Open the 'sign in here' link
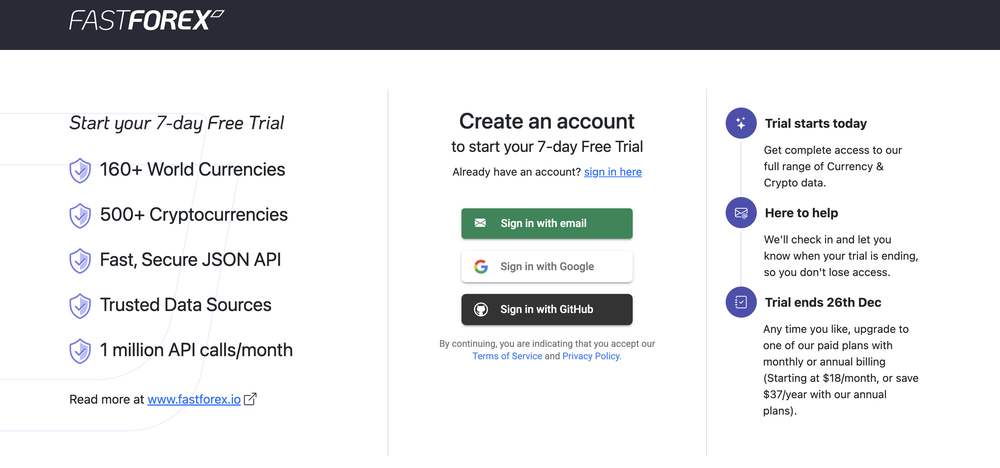The height and width of the screenshot is (468, 1000). pos(613,172)
